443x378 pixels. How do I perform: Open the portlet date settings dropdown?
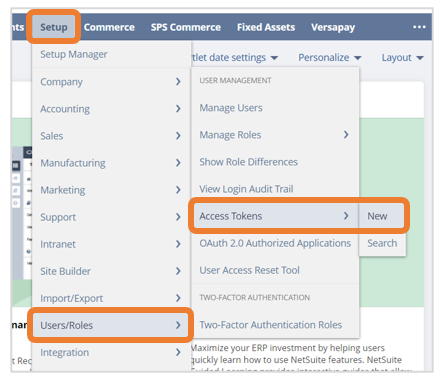coord(235,58)
